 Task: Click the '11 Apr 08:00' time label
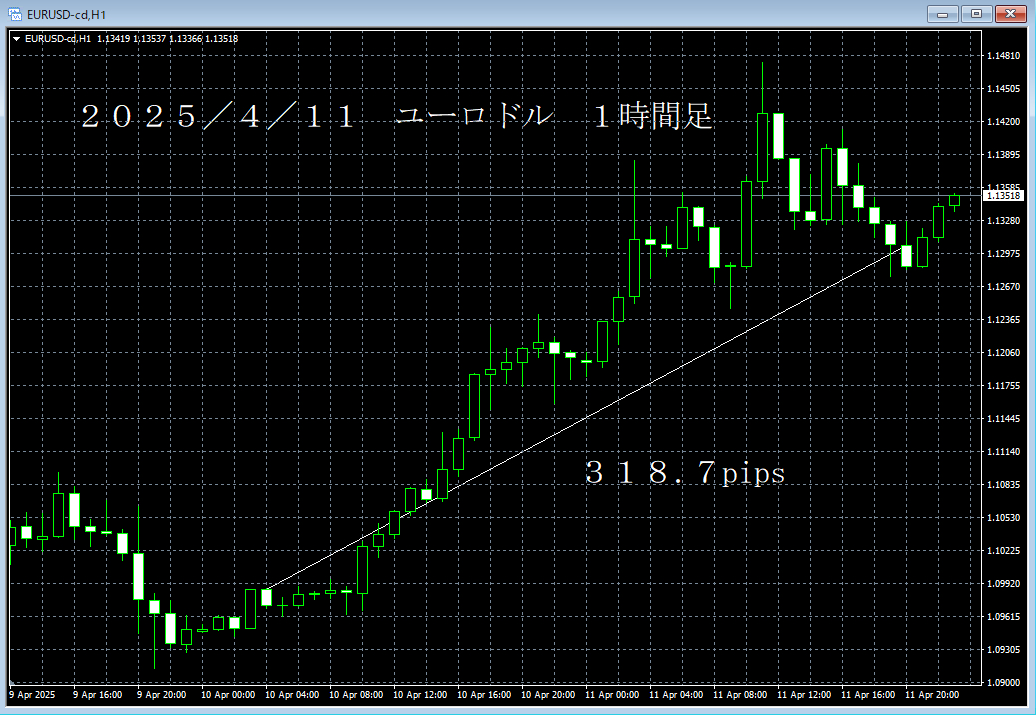click(x=740, y=695)
